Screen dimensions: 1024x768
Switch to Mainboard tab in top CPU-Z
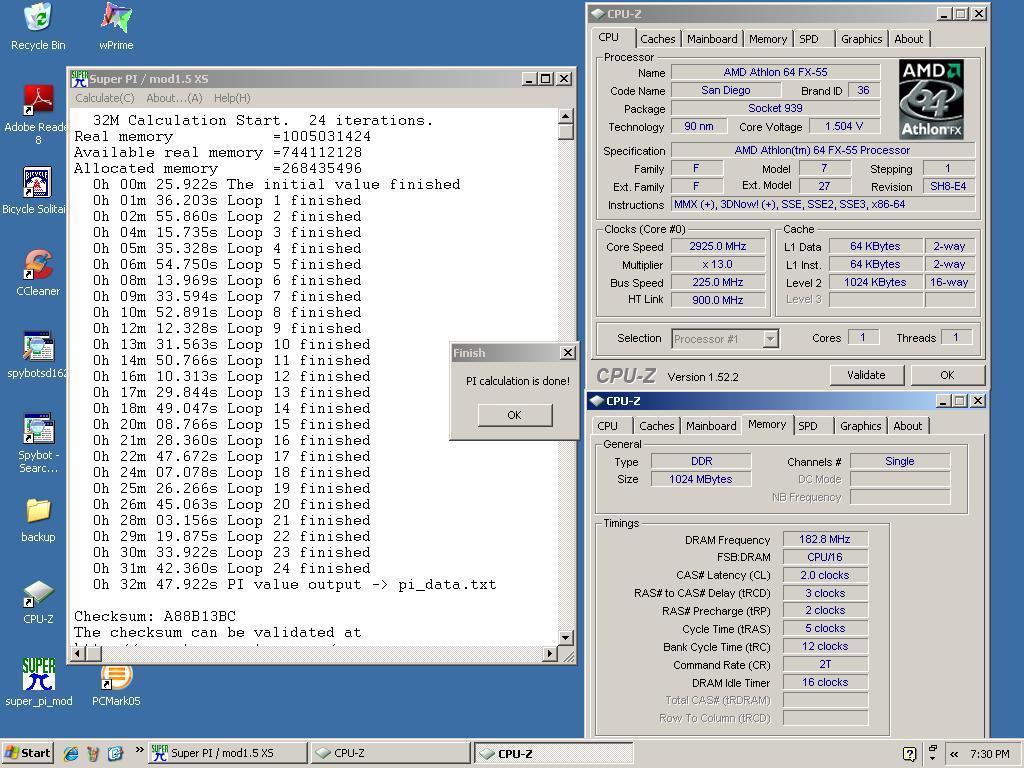(712, 39)
